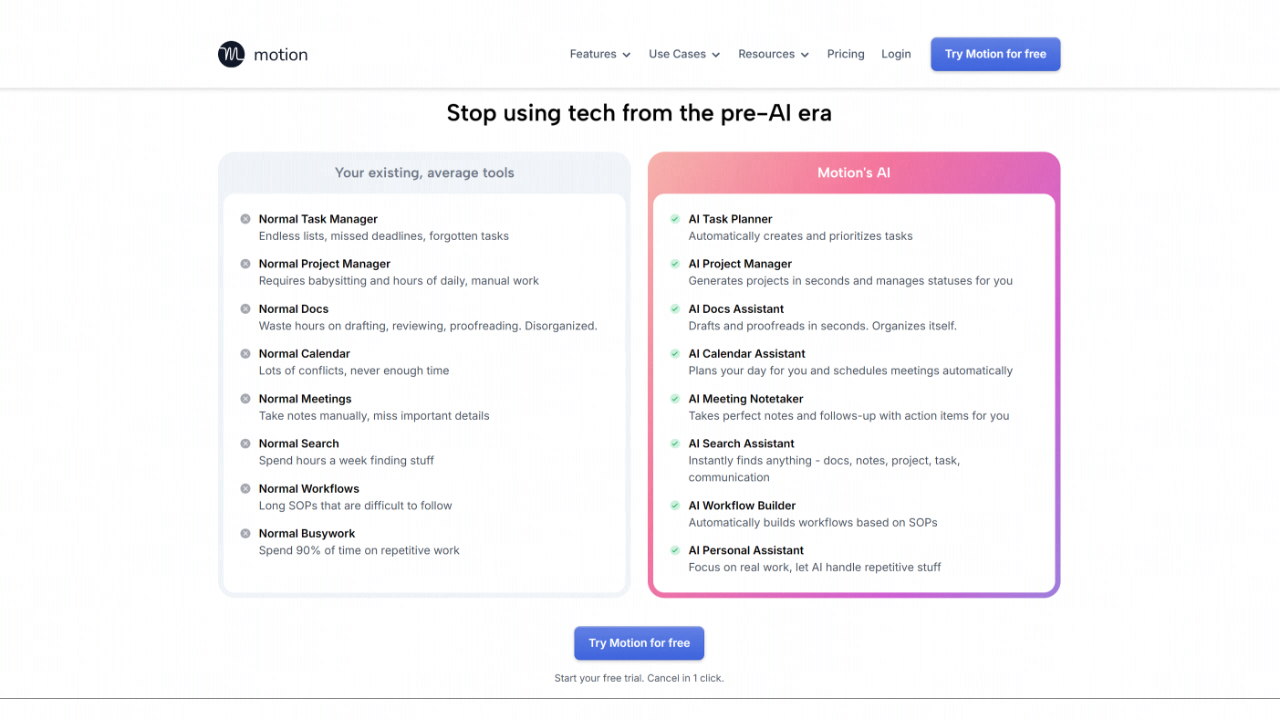Click the green checkmark beside AI Personal Assistant
Image resolution: width=1280 pixels, height=720 pixels.
pyautogui.click(x=675, y=551)
